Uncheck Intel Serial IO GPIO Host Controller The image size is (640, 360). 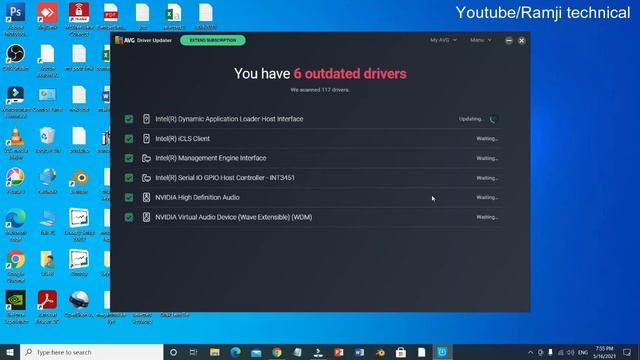coord(129,178)
